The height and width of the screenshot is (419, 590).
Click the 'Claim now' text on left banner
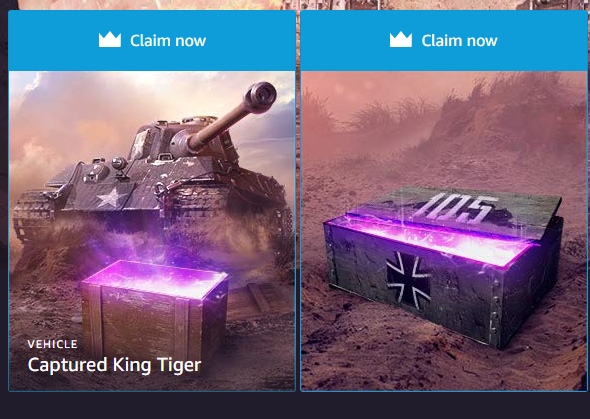pos(168,41)
